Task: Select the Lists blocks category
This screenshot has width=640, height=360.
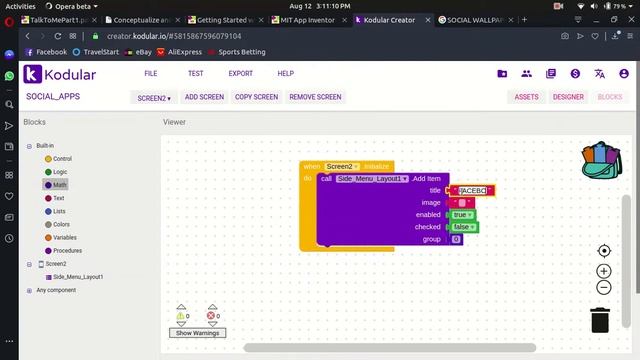Action: 55,211
